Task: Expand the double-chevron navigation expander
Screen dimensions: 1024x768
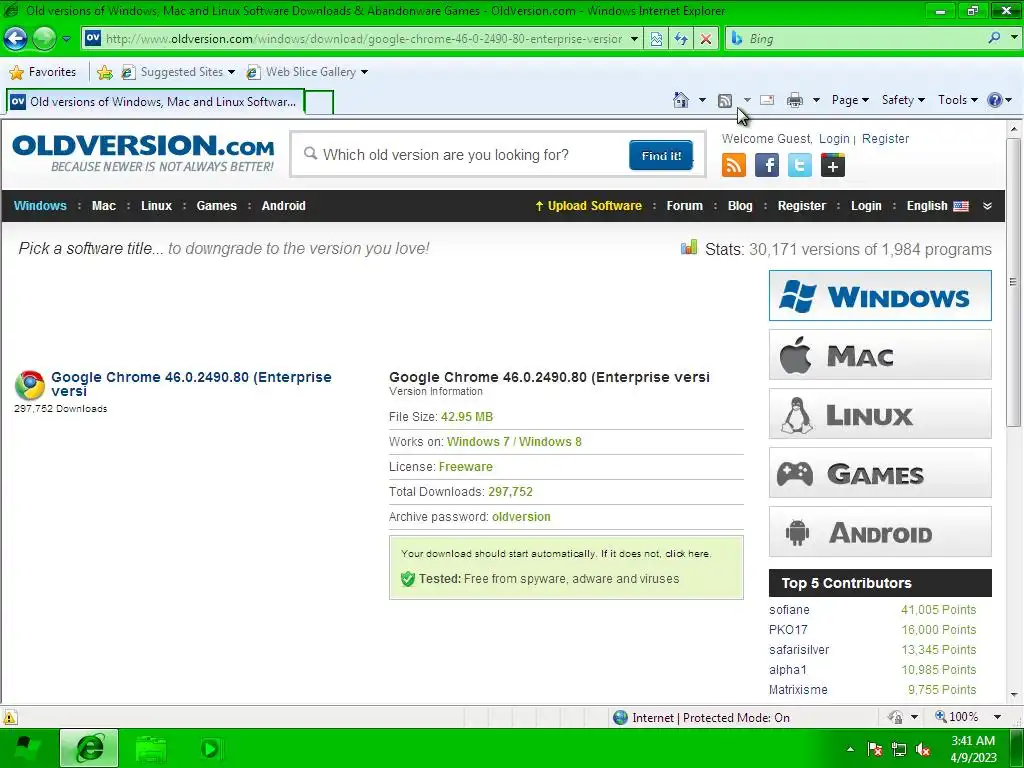Action: pos(987,206)
